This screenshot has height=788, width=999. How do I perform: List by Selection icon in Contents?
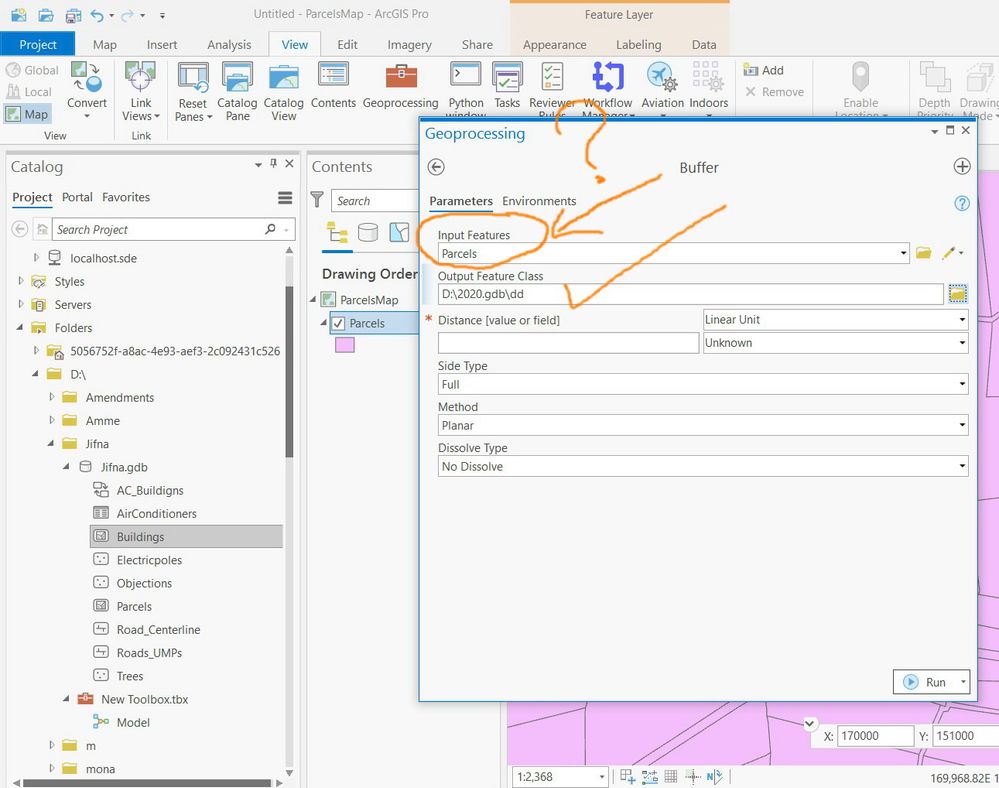pyautogui.click(x=399, y=233)
